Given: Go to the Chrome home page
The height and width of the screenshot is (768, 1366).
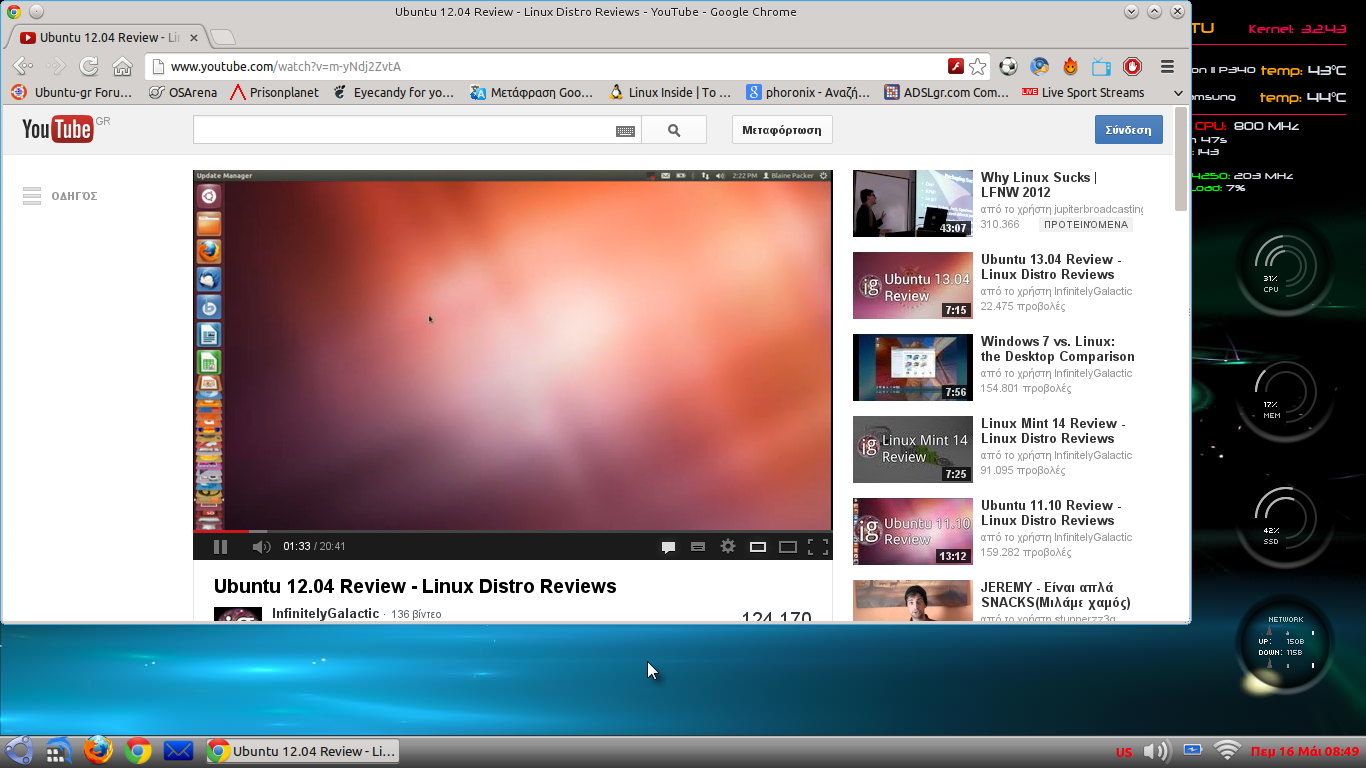Looking at the screenshot, I should tap(122, 67).
